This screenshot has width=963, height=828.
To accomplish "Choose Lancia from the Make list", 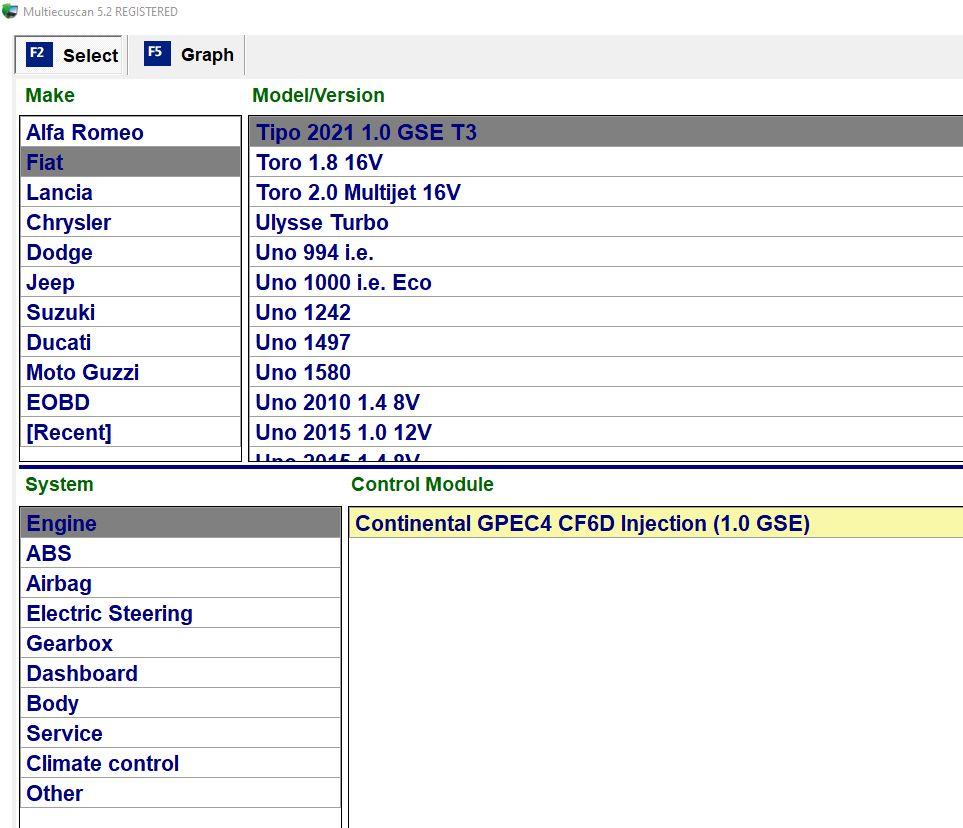I will tap(59, 193).
